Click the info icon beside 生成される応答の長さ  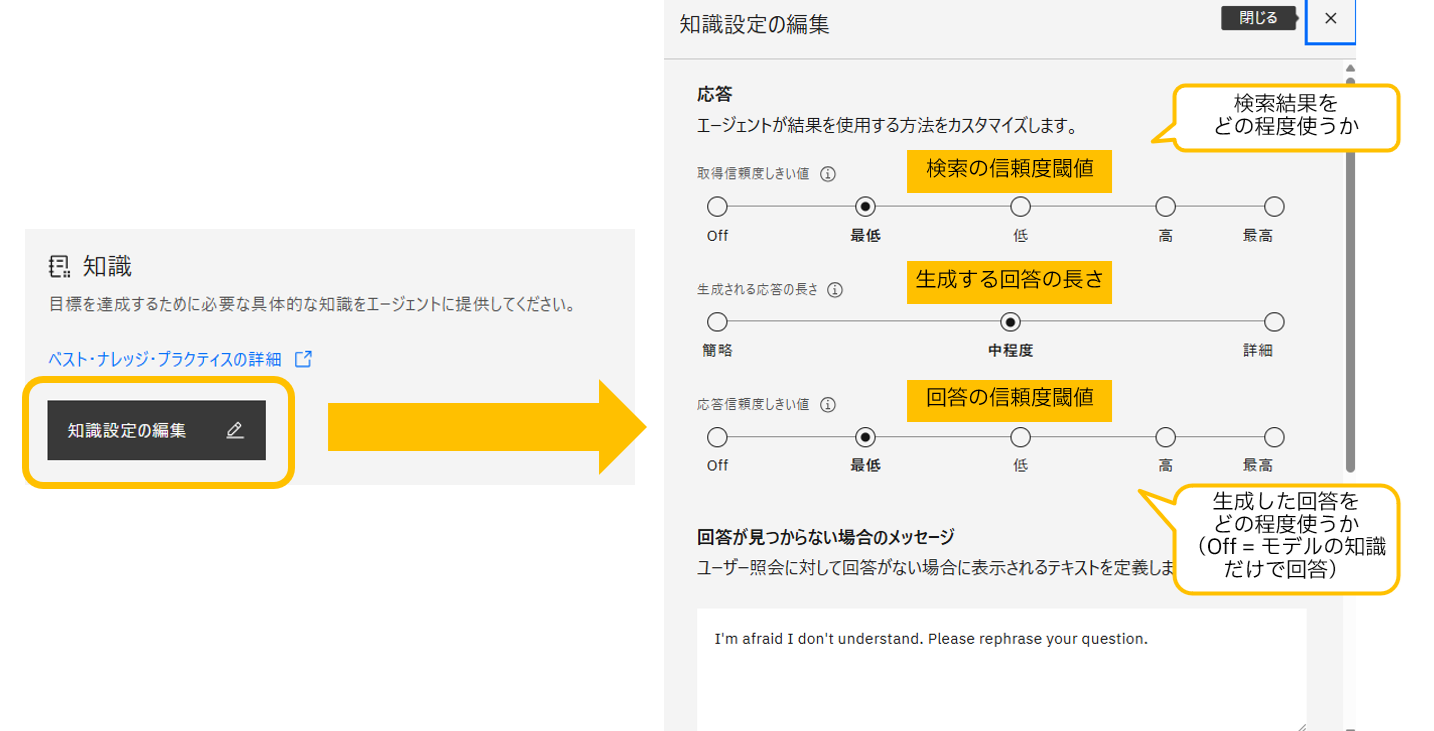(835, 290)
